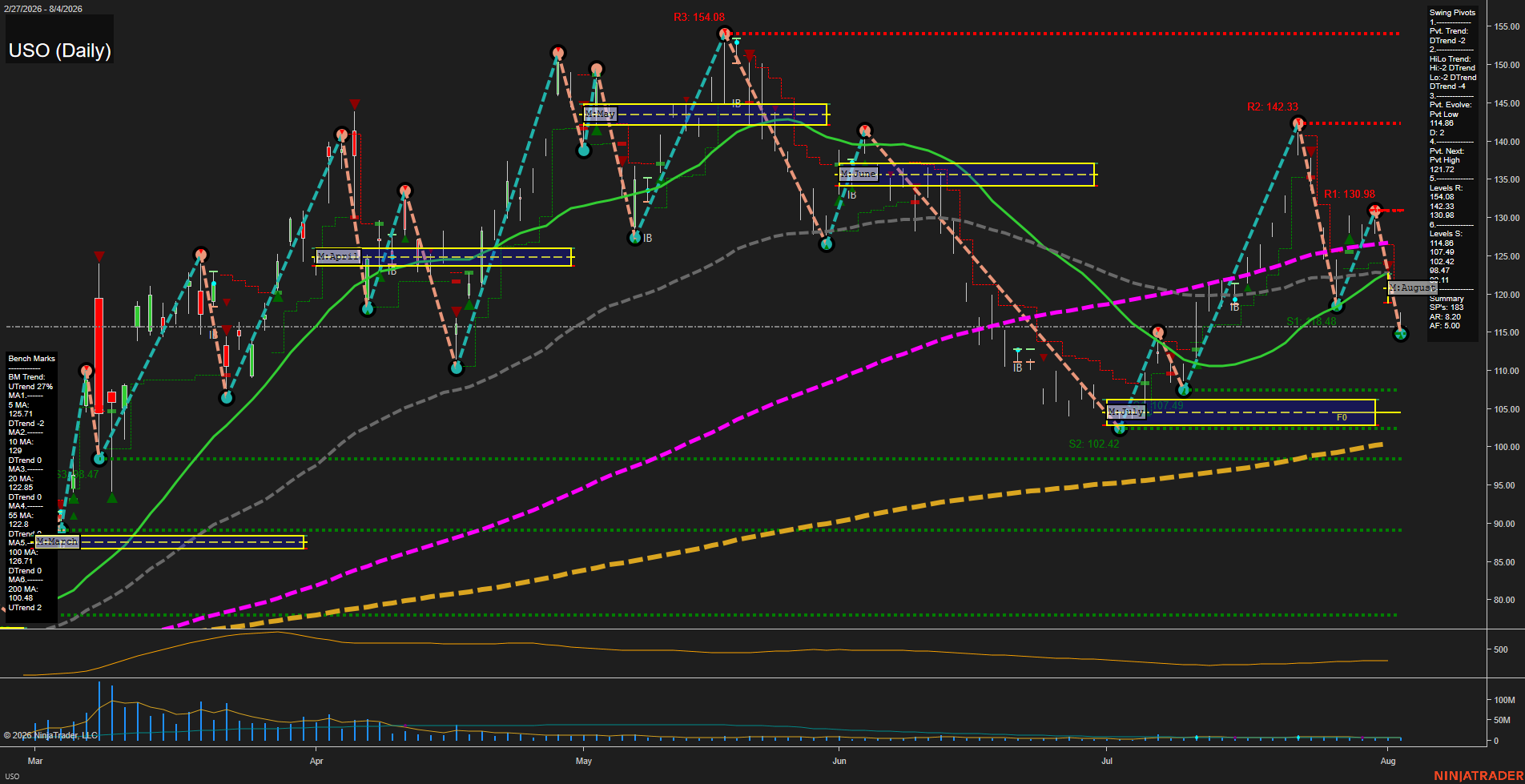Viewport: 1525px width, 784px height.
Task: Click the Levels S heading in Swing Pivots
Action: coord(1446,234)
